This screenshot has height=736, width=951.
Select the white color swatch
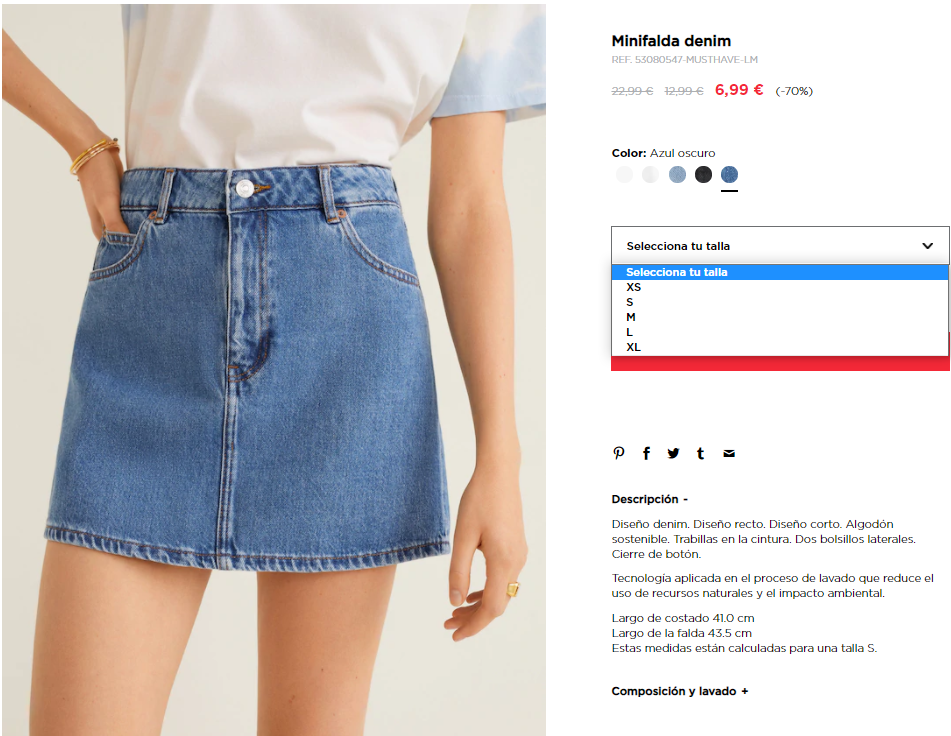coord(624,175)
